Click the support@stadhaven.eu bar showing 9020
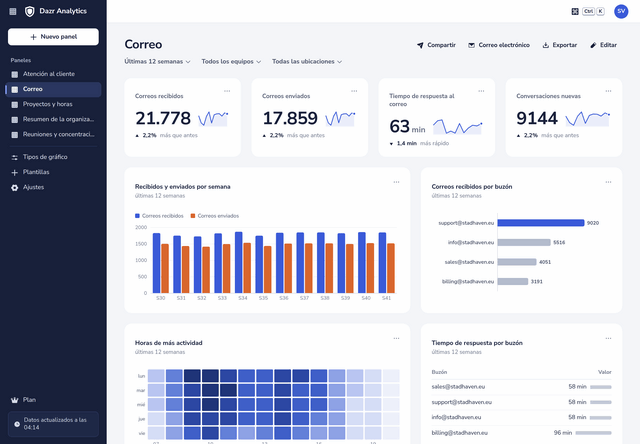Image resolution: width=640 pixels, height=444 pixels. 541,223
